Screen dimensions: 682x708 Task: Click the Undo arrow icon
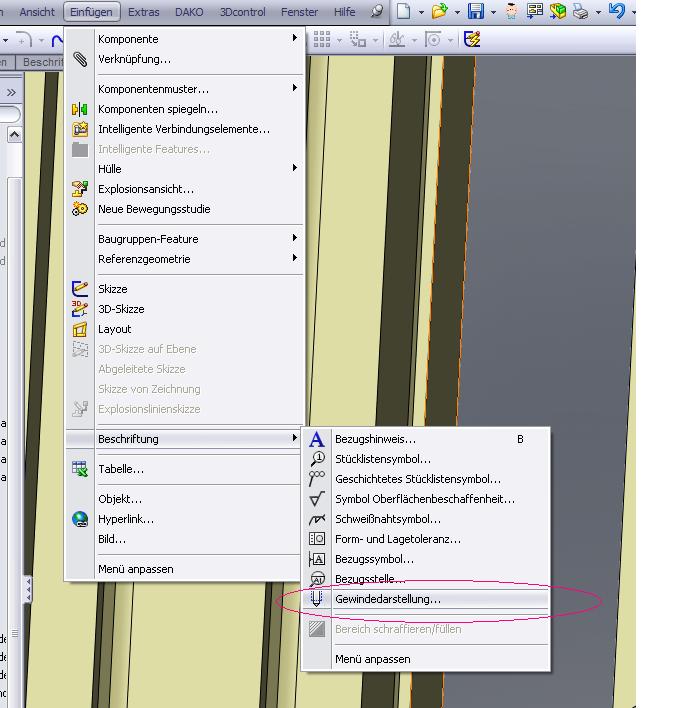click(x=617, y=10)
